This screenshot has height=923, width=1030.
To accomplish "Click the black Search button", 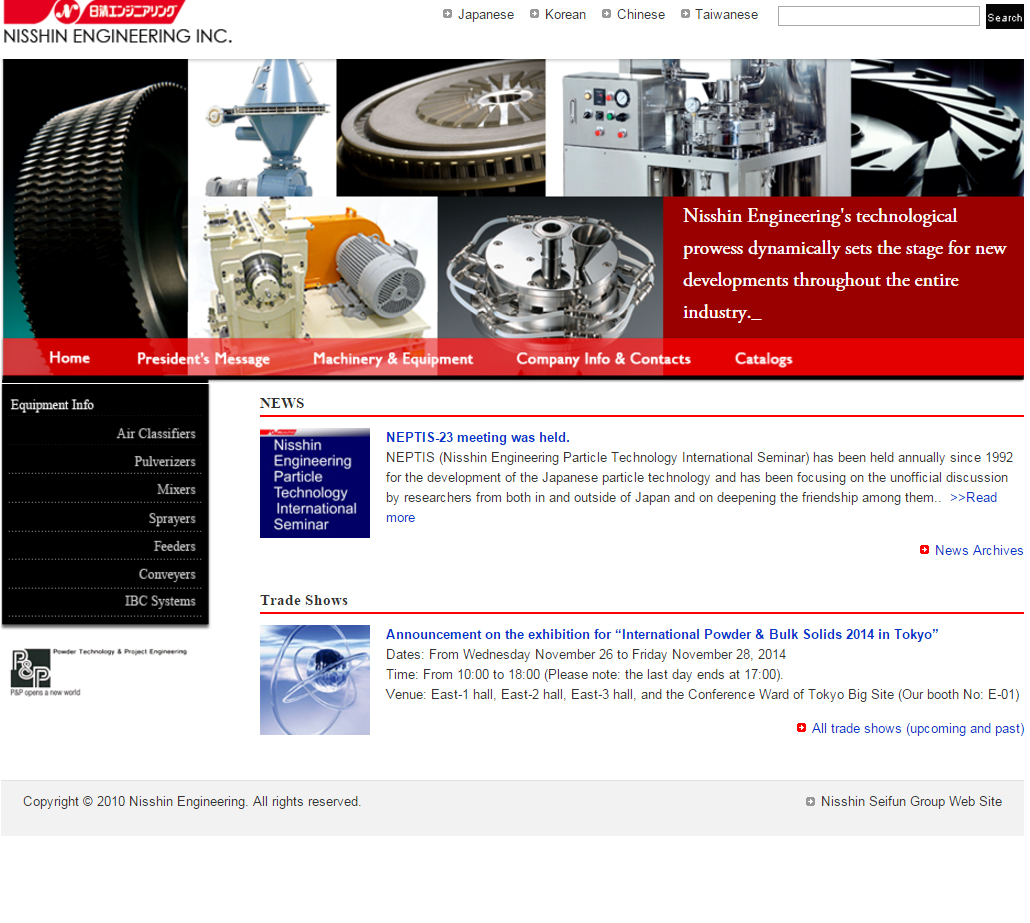I will click(x=1004, y=17).
